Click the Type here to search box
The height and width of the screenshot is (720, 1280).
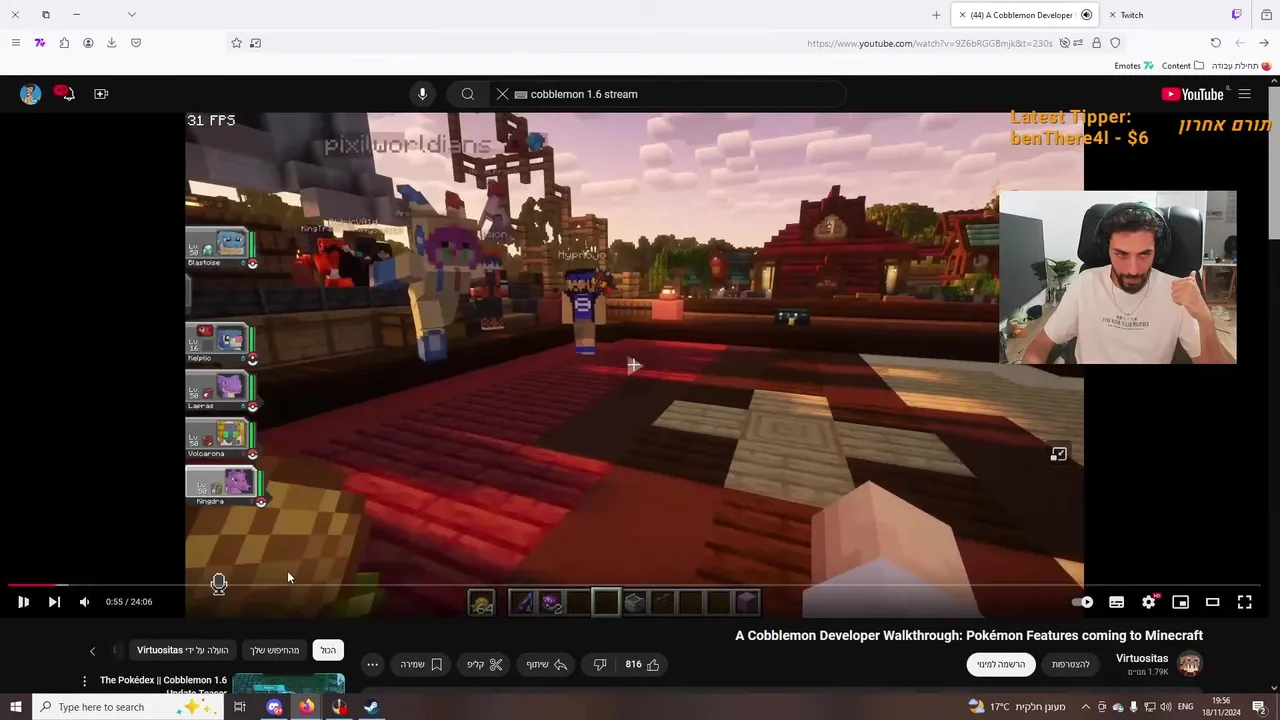coord(128,707)
